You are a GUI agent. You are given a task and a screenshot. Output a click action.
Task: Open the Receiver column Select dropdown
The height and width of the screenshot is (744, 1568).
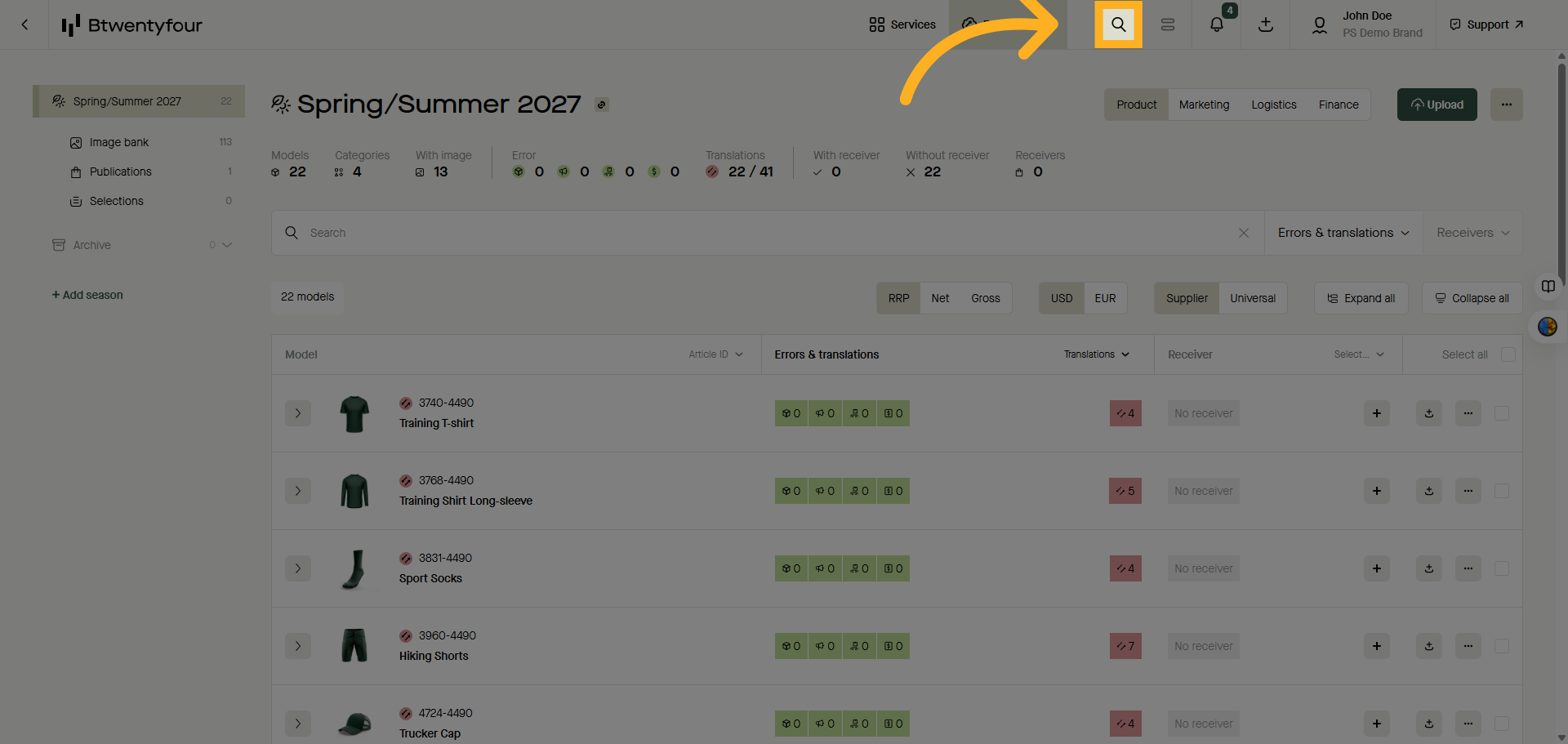click(1359, 354)
